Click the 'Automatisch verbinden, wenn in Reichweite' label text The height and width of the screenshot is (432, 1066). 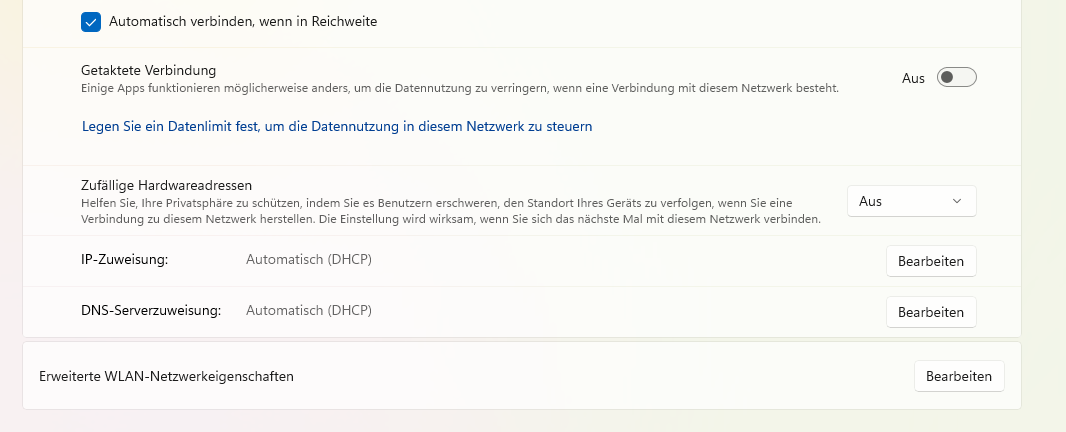point(243,21)
